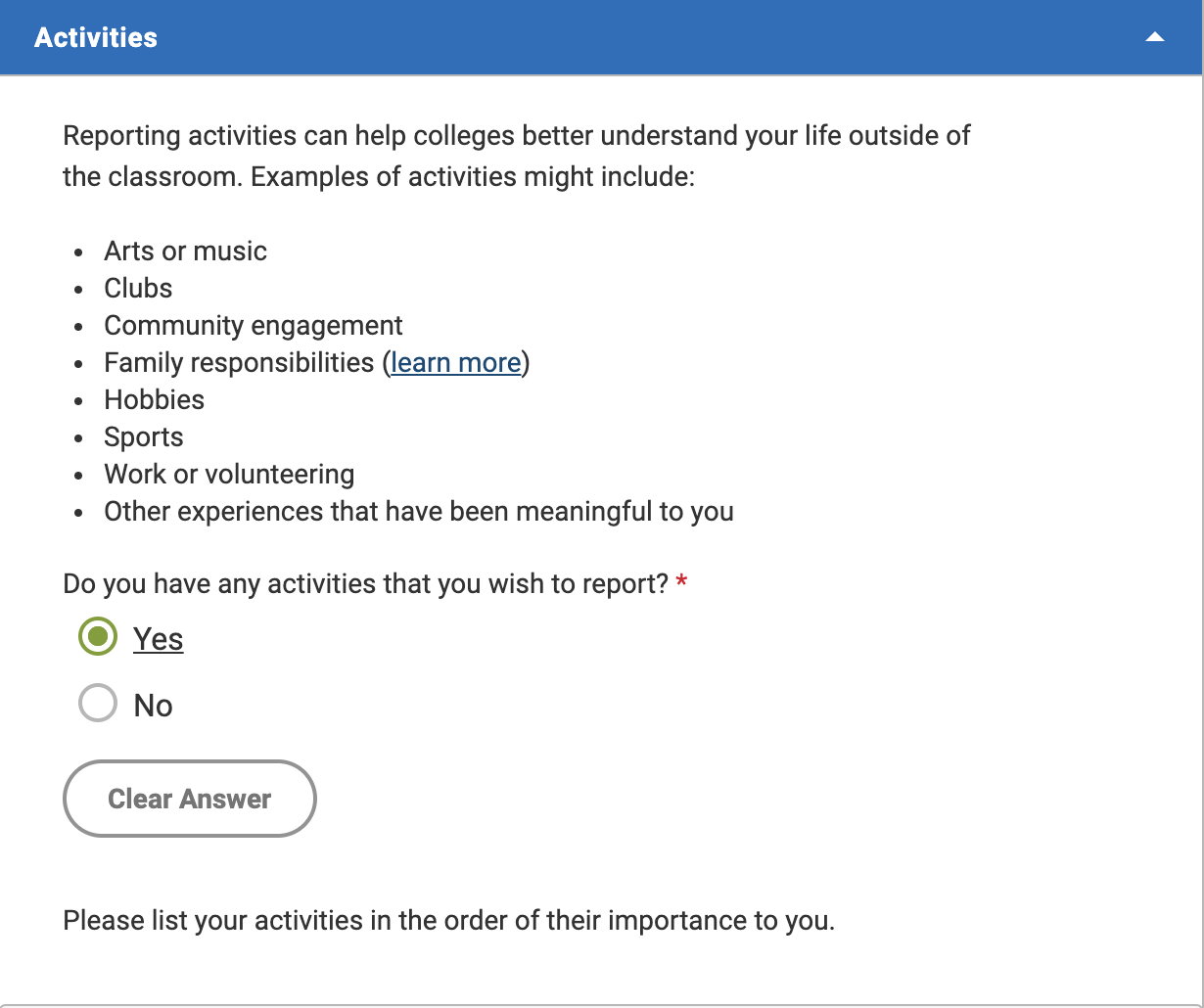This screenshot has height=1008, width=1204.
Task: Click the Hobbies list item
Action: point(155,399)
